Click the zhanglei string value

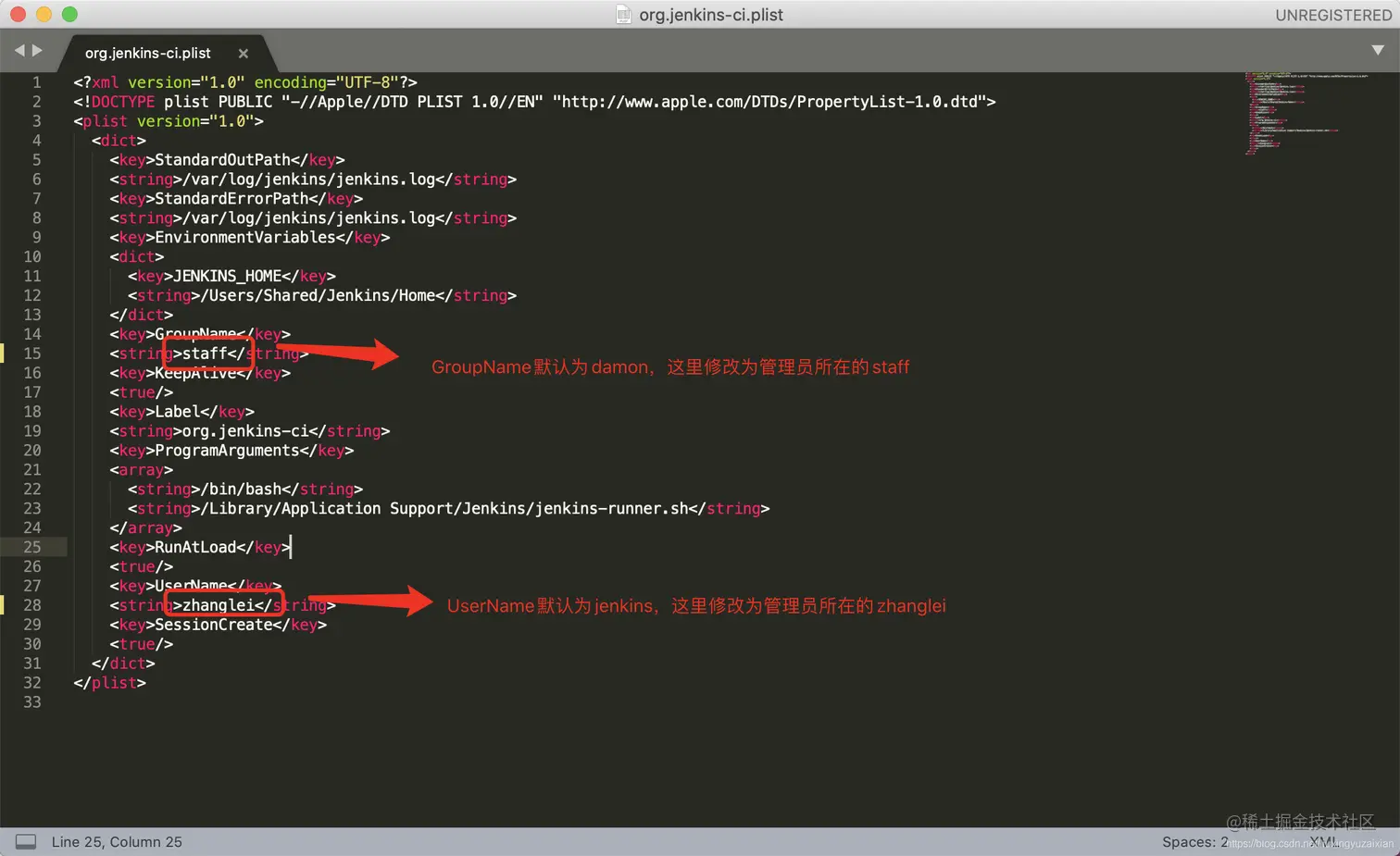(218, 605)
